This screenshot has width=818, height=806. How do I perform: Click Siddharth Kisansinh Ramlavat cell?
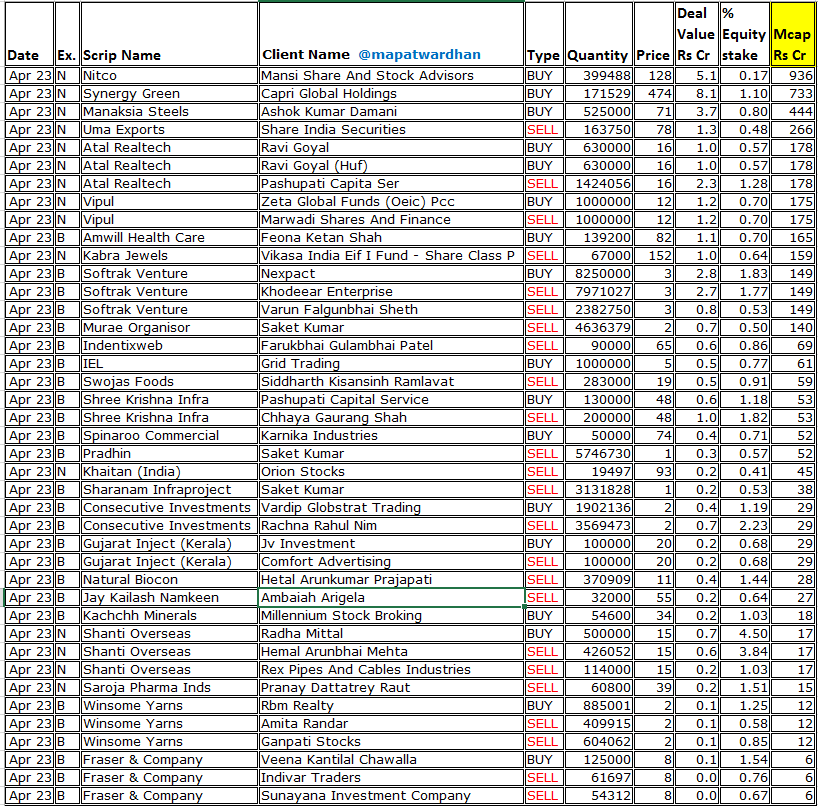click(391, 382)
